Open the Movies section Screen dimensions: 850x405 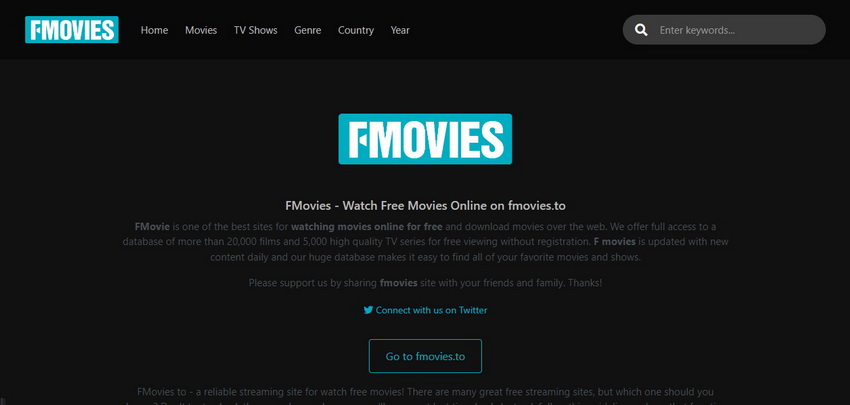pos(201,30)
